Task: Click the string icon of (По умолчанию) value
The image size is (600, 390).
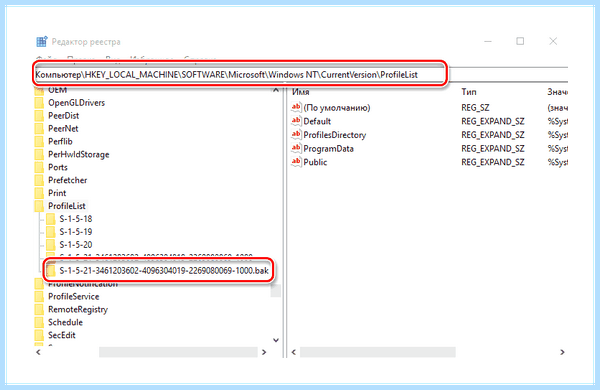Action: pos(296,108)
